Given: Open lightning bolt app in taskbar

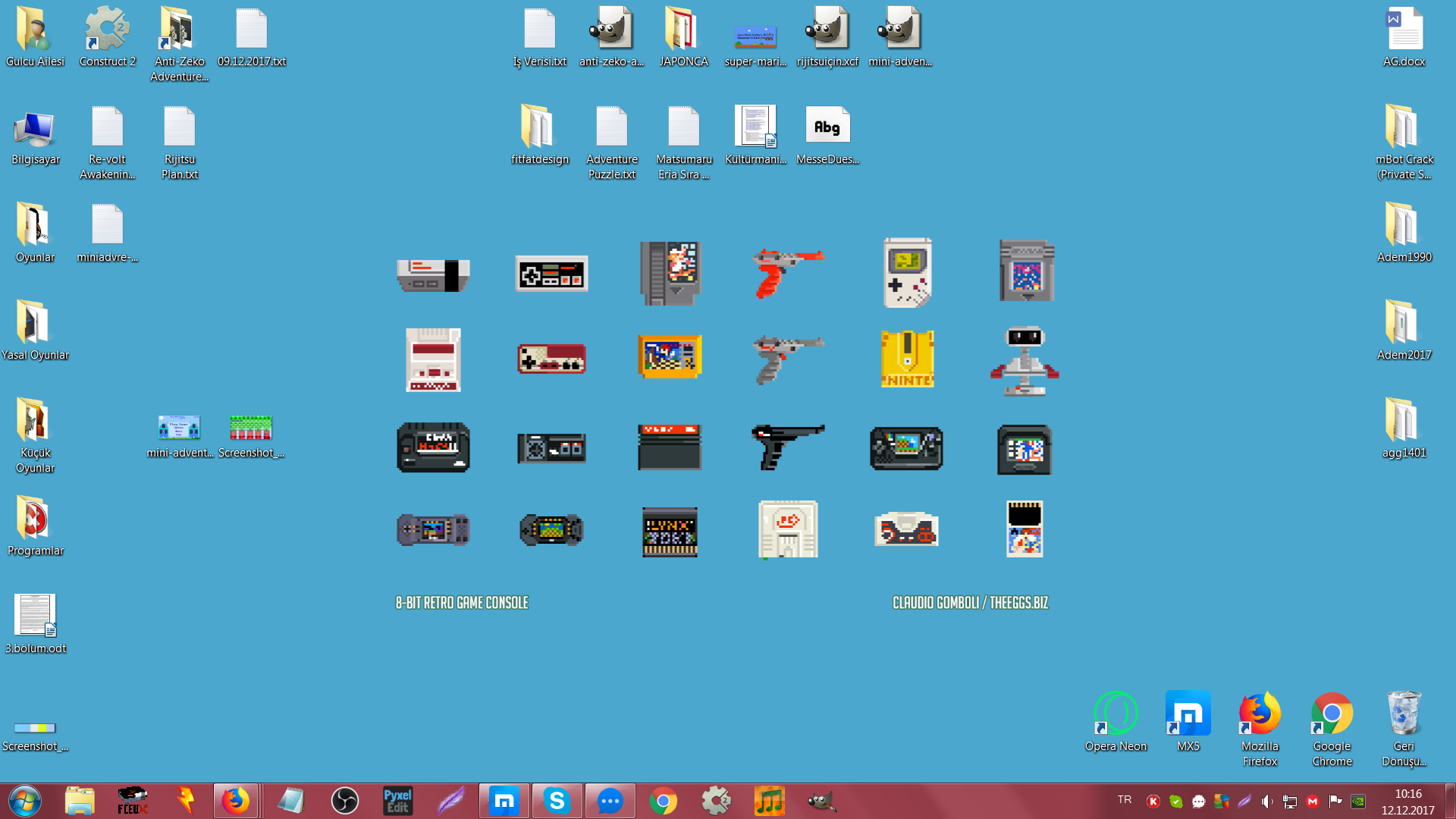Looking at the screenshot, I should [x=186, y=801].
